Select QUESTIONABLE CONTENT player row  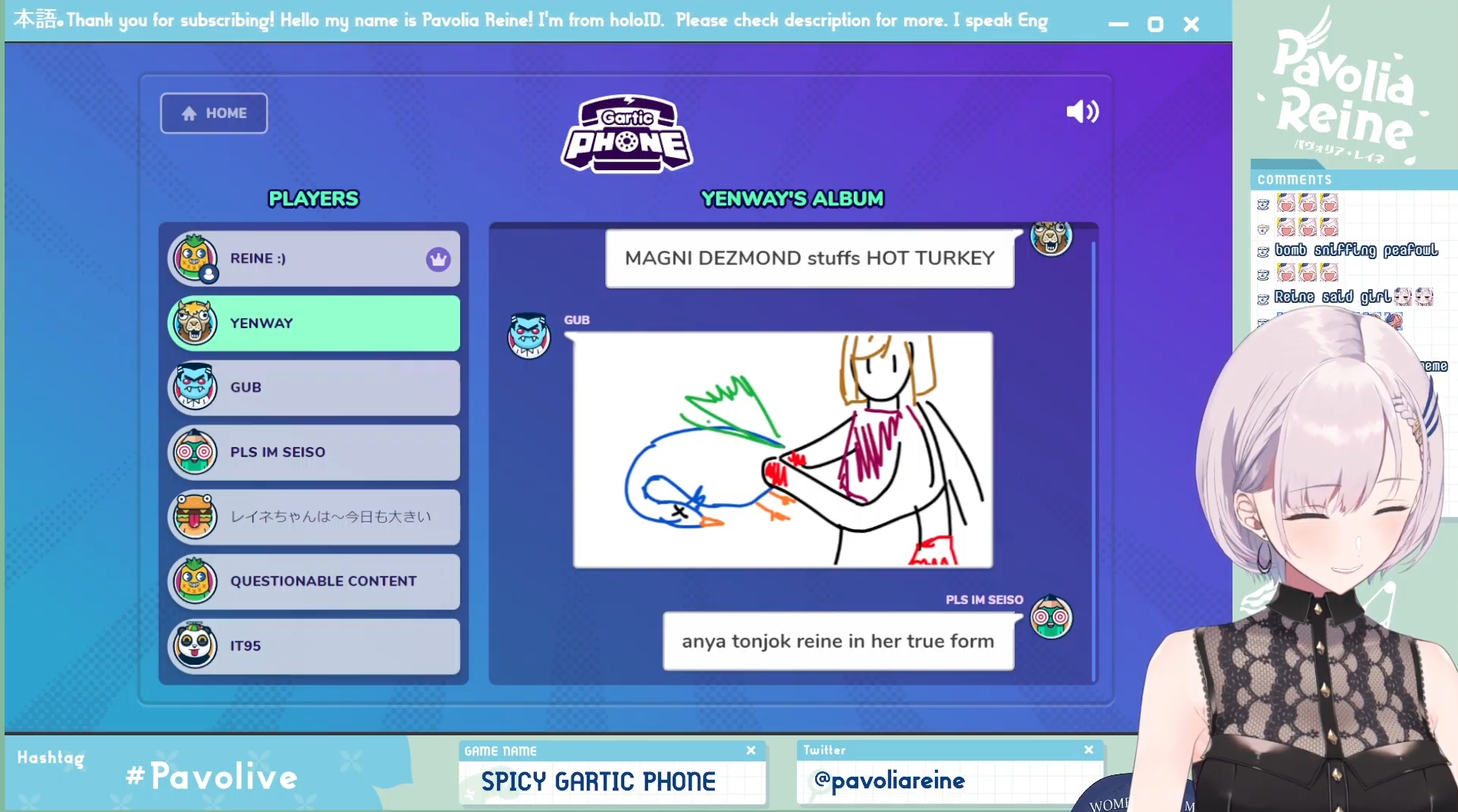click(314, 581)
